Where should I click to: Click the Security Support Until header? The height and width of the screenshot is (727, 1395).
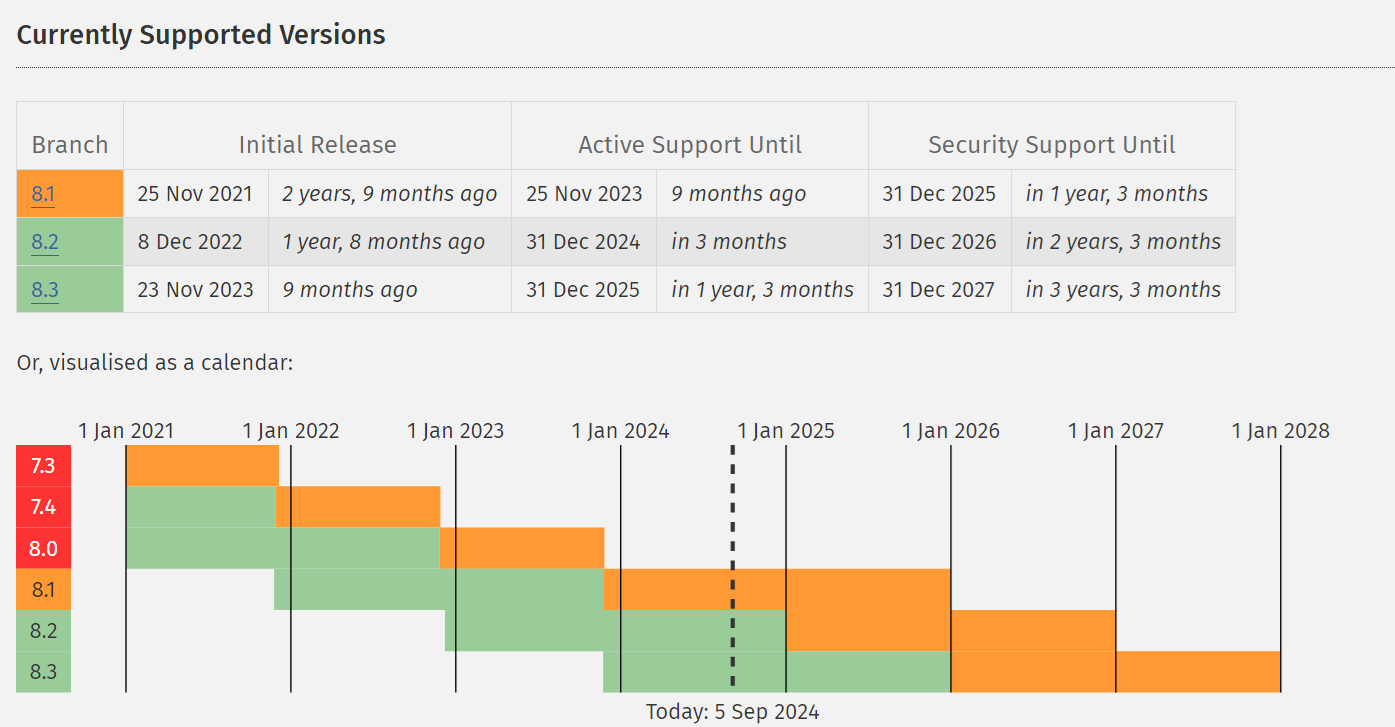click(x=1051, y=145)
